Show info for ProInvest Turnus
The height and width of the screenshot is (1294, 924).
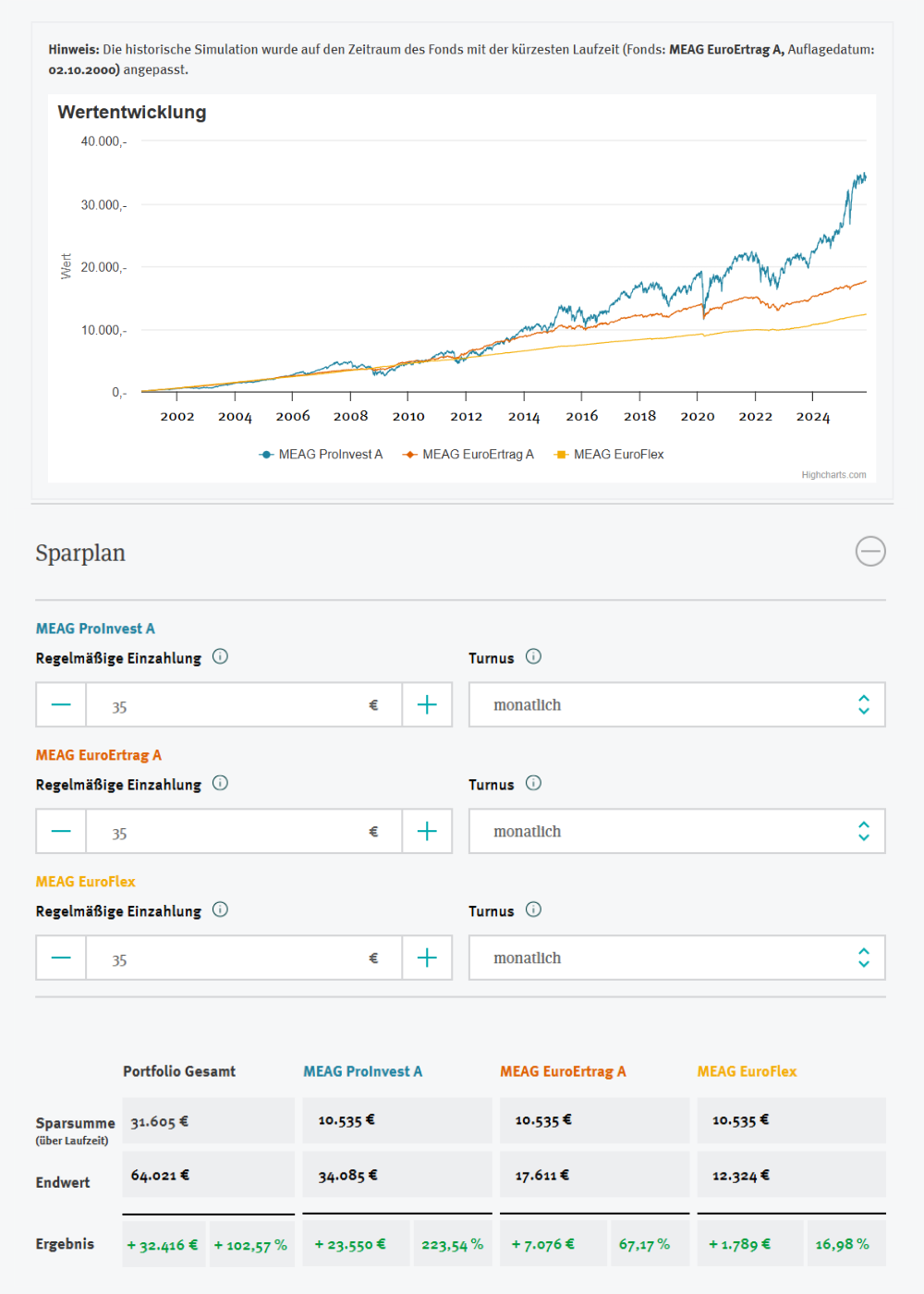(x=533, y=657)
